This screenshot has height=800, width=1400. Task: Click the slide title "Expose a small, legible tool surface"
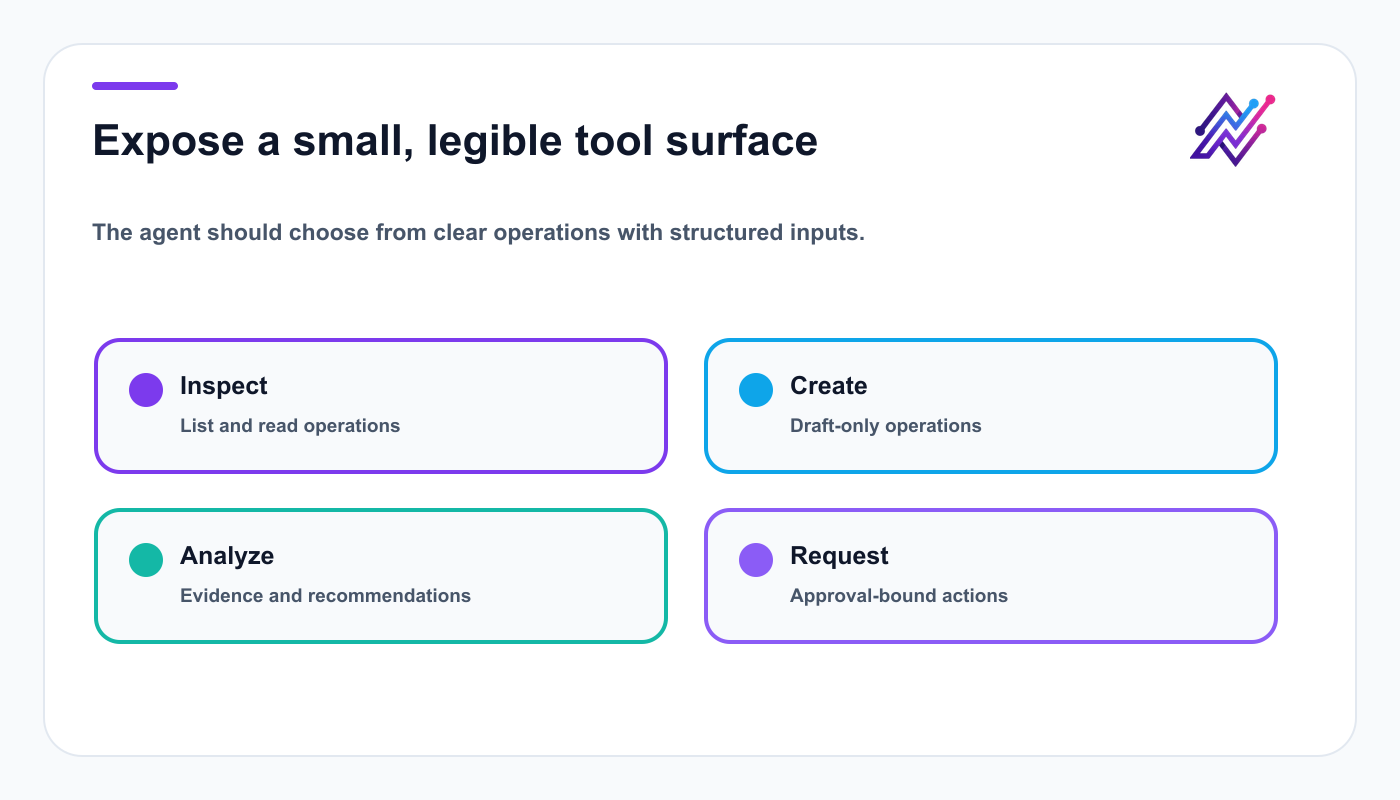pyautogui.click(x=455, y=141)
